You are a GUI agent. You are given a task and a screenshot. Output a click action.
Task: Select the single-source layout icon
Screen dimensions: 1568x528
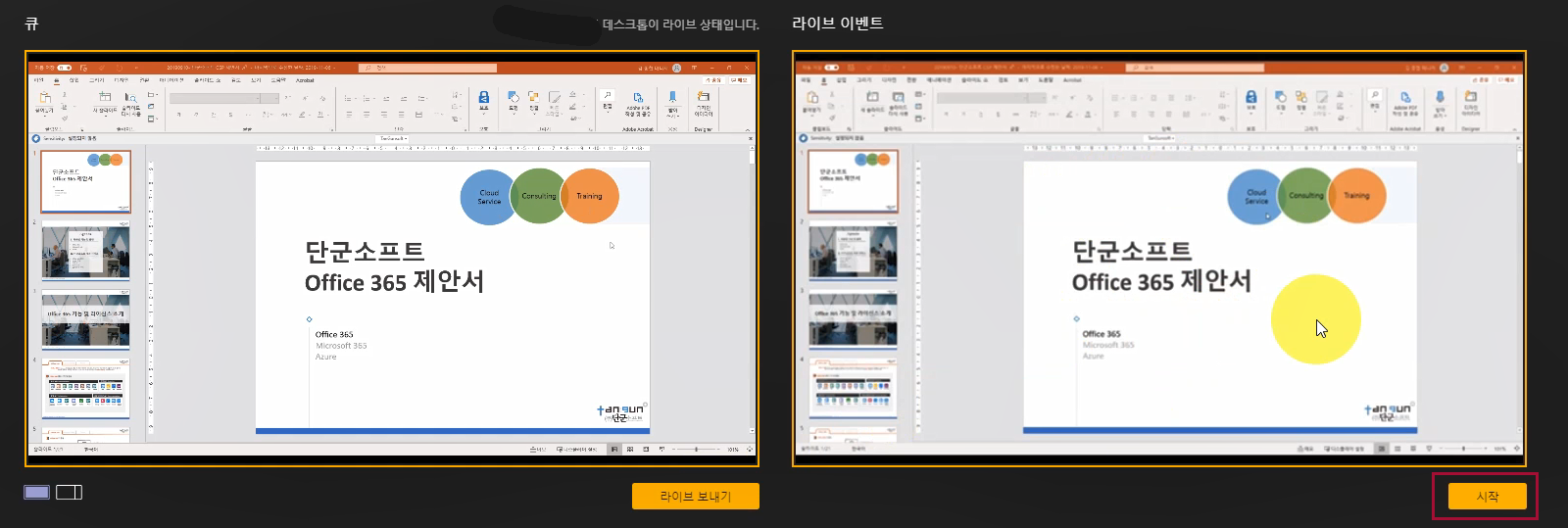37,492
